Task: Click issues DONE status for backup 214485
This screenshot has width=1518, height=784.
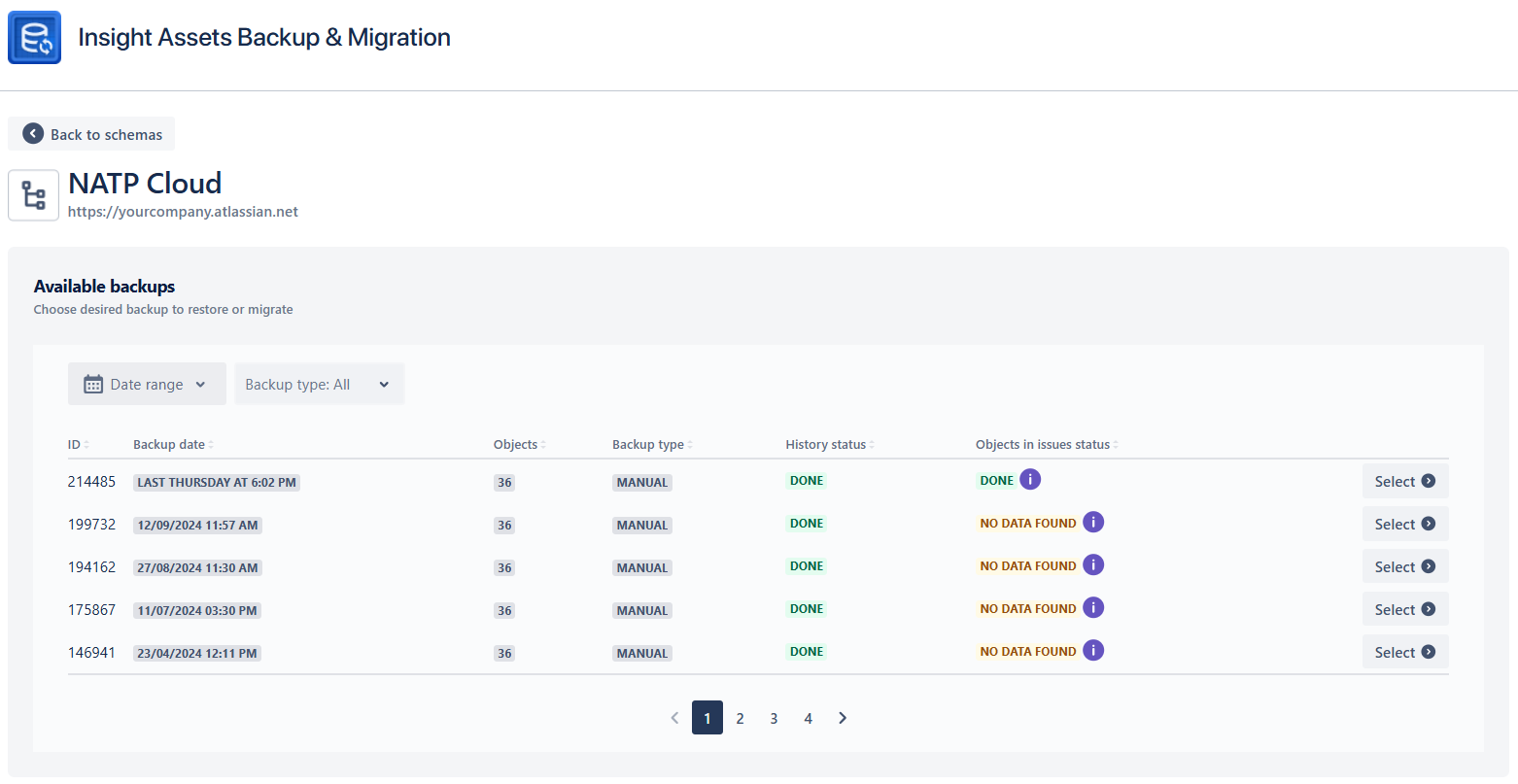Action: click(997, 481)
